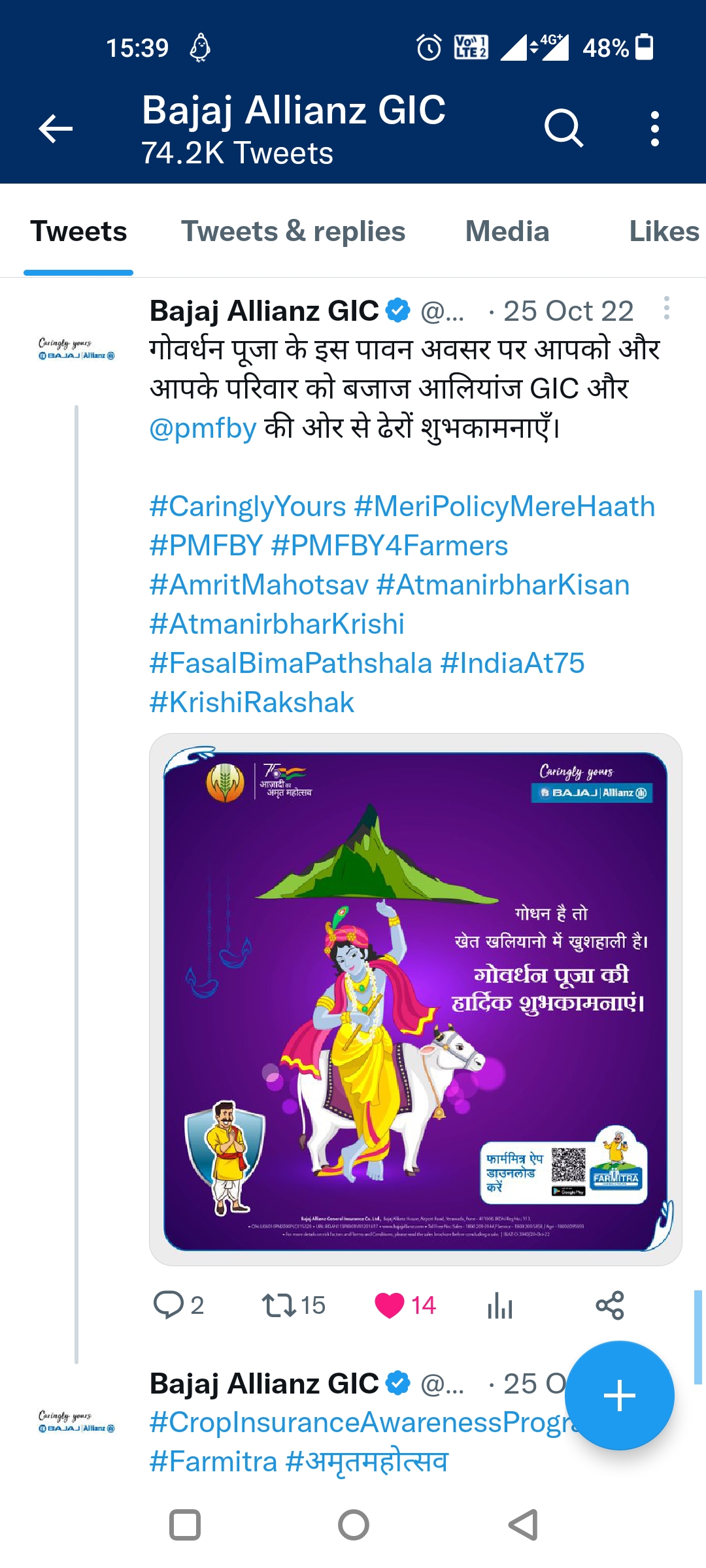
Task: Compose a new tweet with plus button
Action: coord(619,1396)
